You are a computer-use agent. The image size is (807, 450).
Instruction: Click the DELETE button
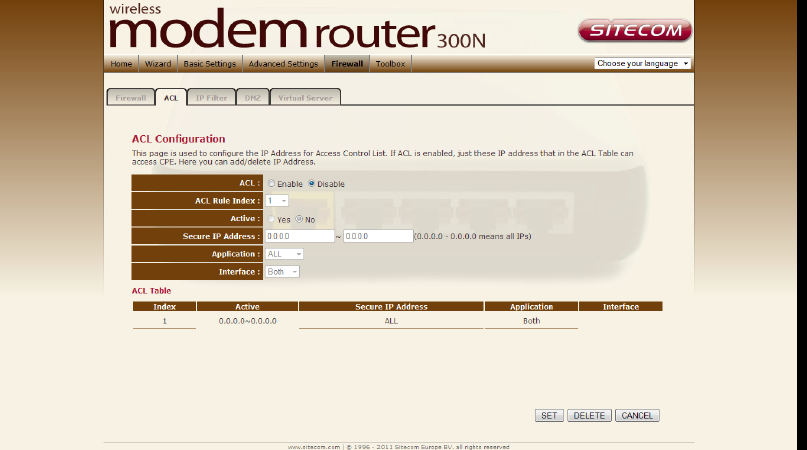click(589, 416)
